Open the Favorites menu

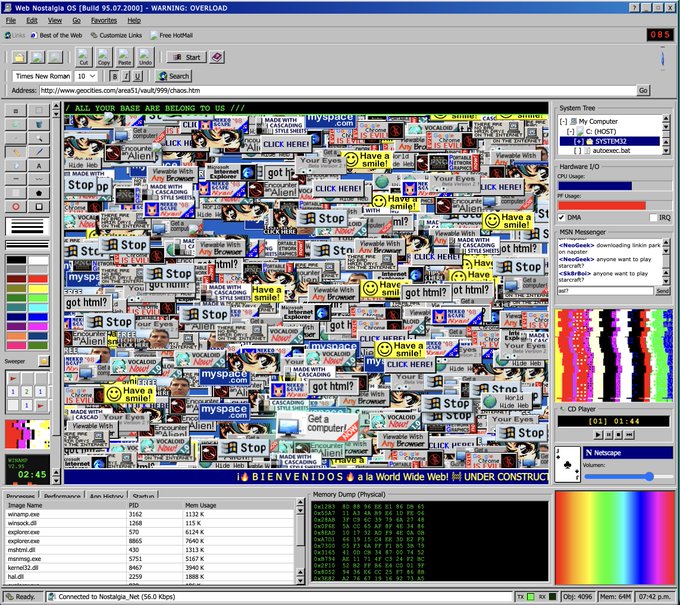[104, 20]
